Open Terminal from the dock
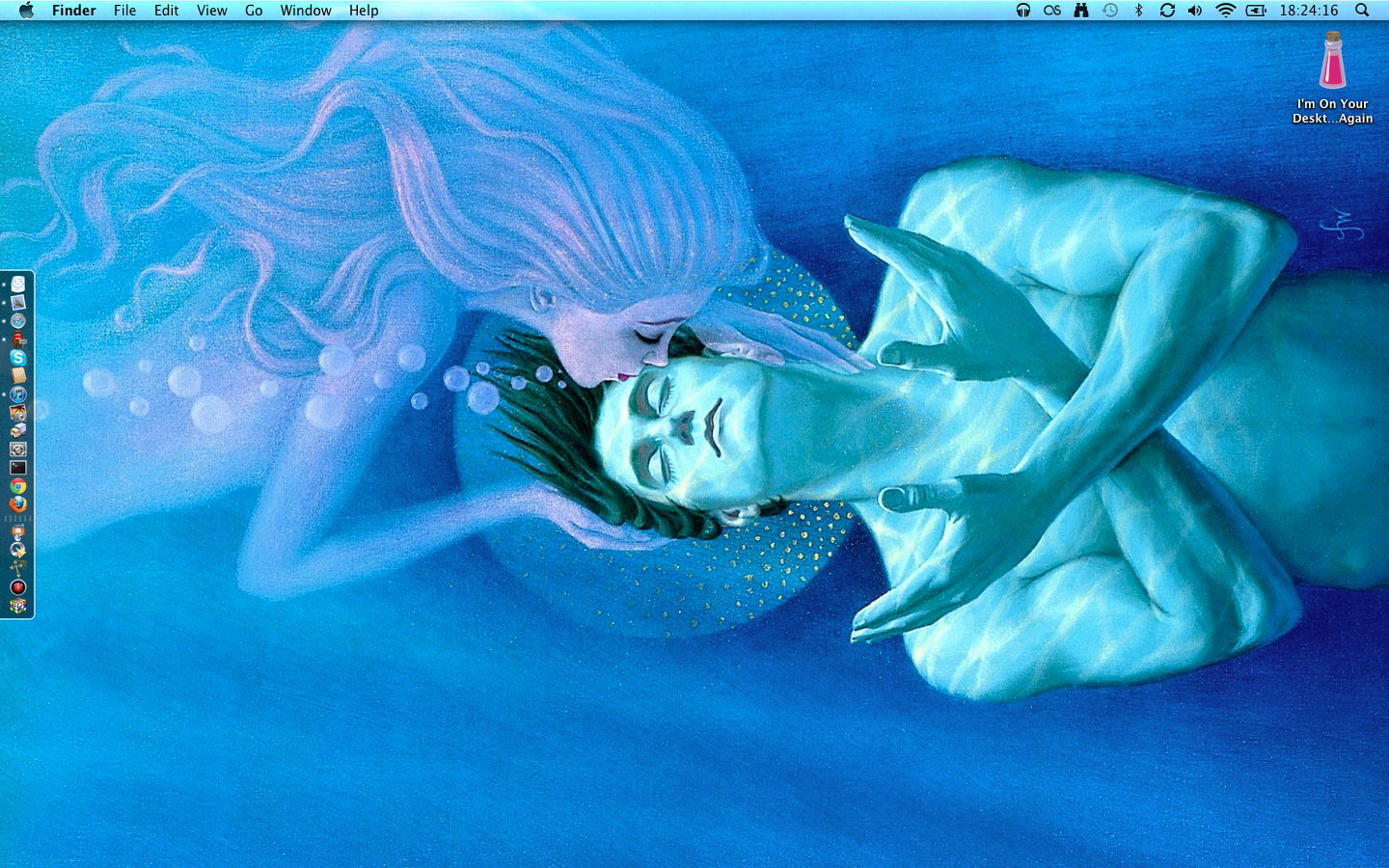The width and height of the screenshot is (1389, 868). pyautogui.click(x=18, y=468)
